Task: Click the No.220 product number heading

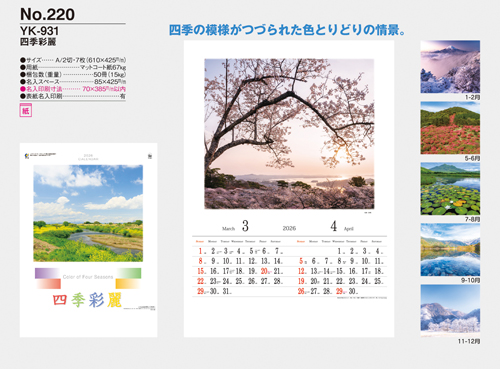Action: point(47,15)
